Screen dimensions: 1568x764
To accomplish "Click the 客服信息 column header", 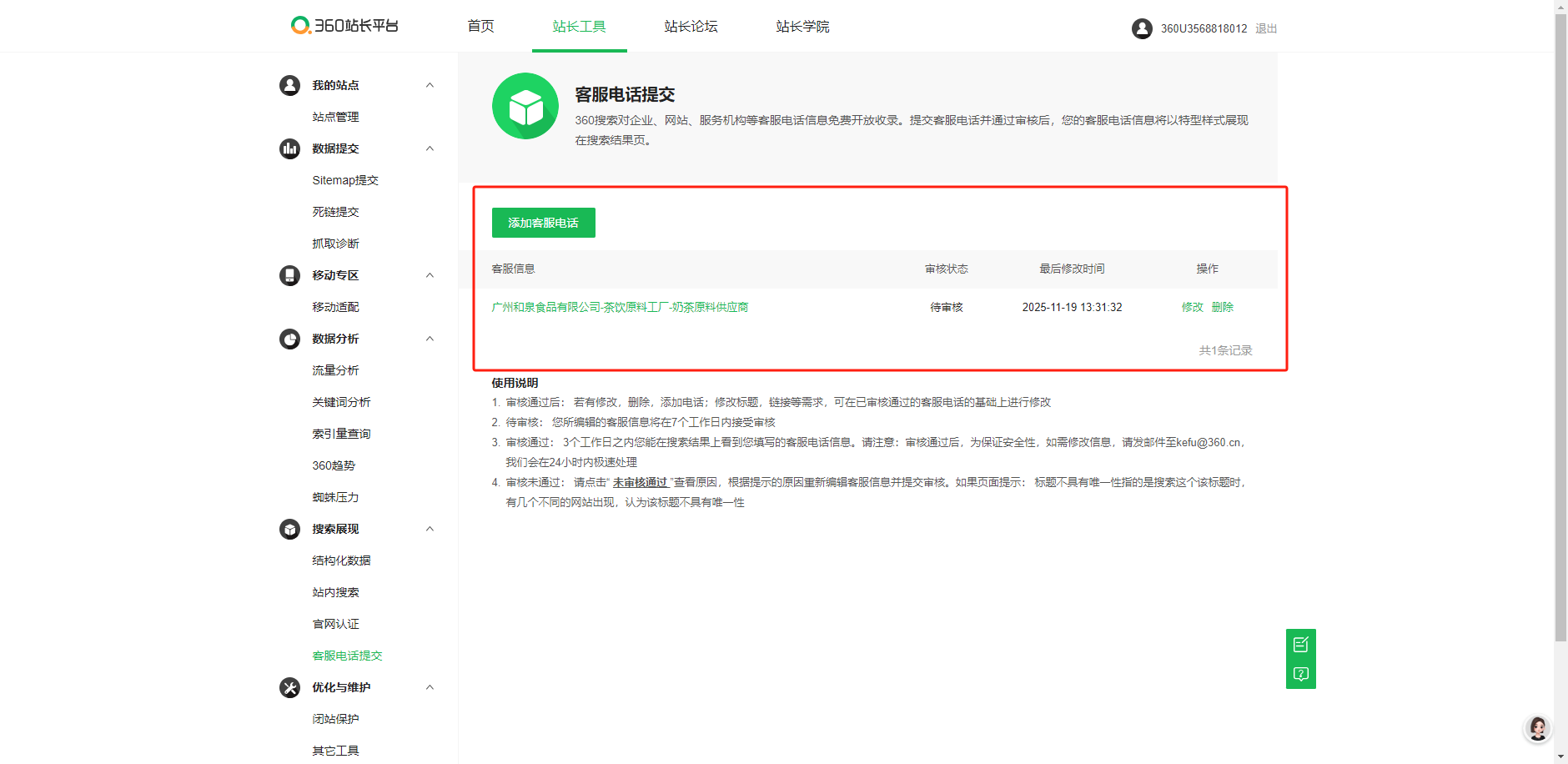I will [x=513, y=269].
